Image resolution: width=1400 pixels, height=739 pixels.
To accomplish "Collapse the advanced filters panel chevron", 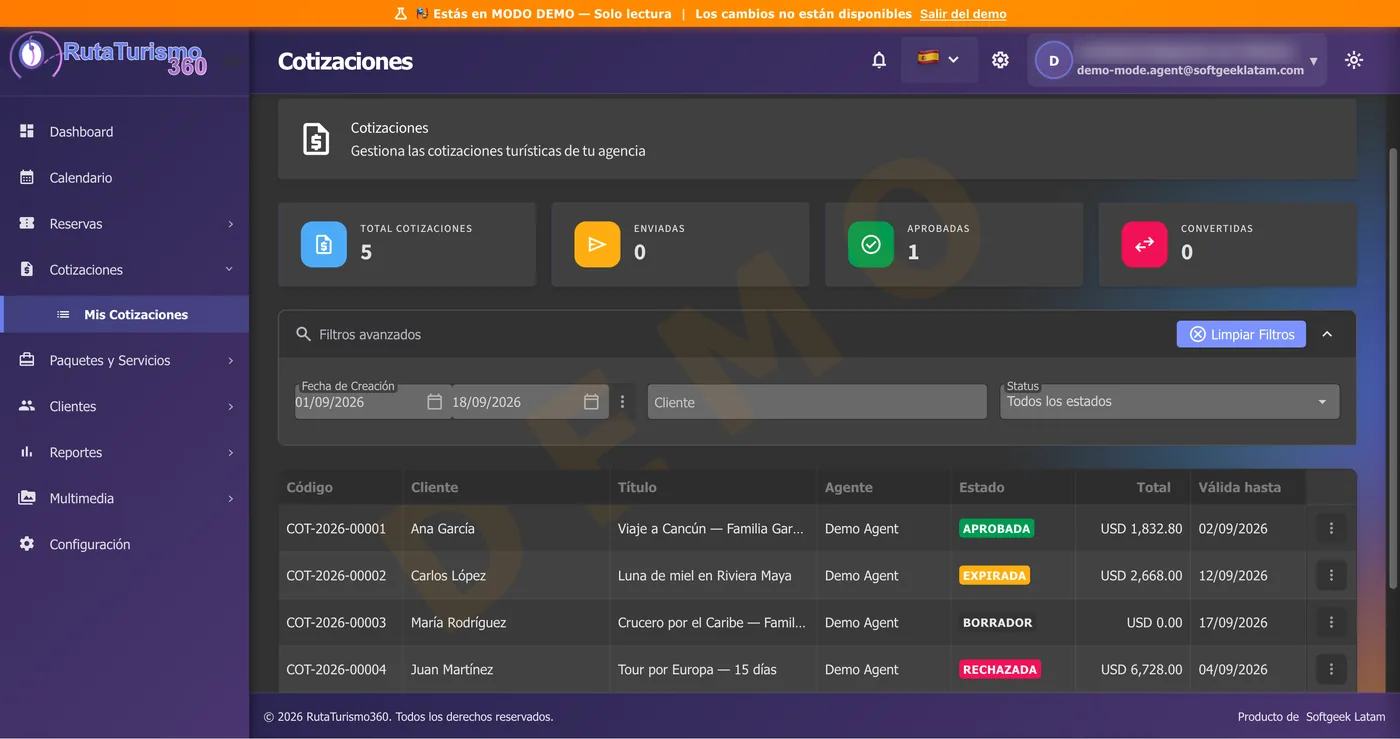I will (x=1327, y=334).
